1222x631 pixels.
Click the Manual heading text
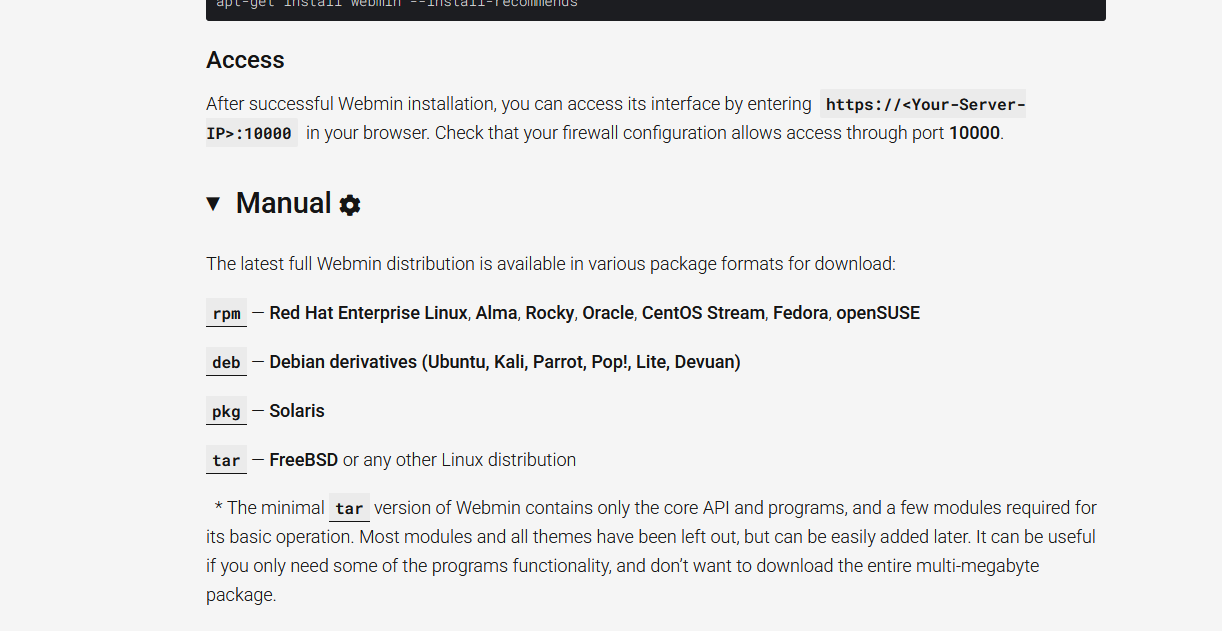click(x=283, y=204)
